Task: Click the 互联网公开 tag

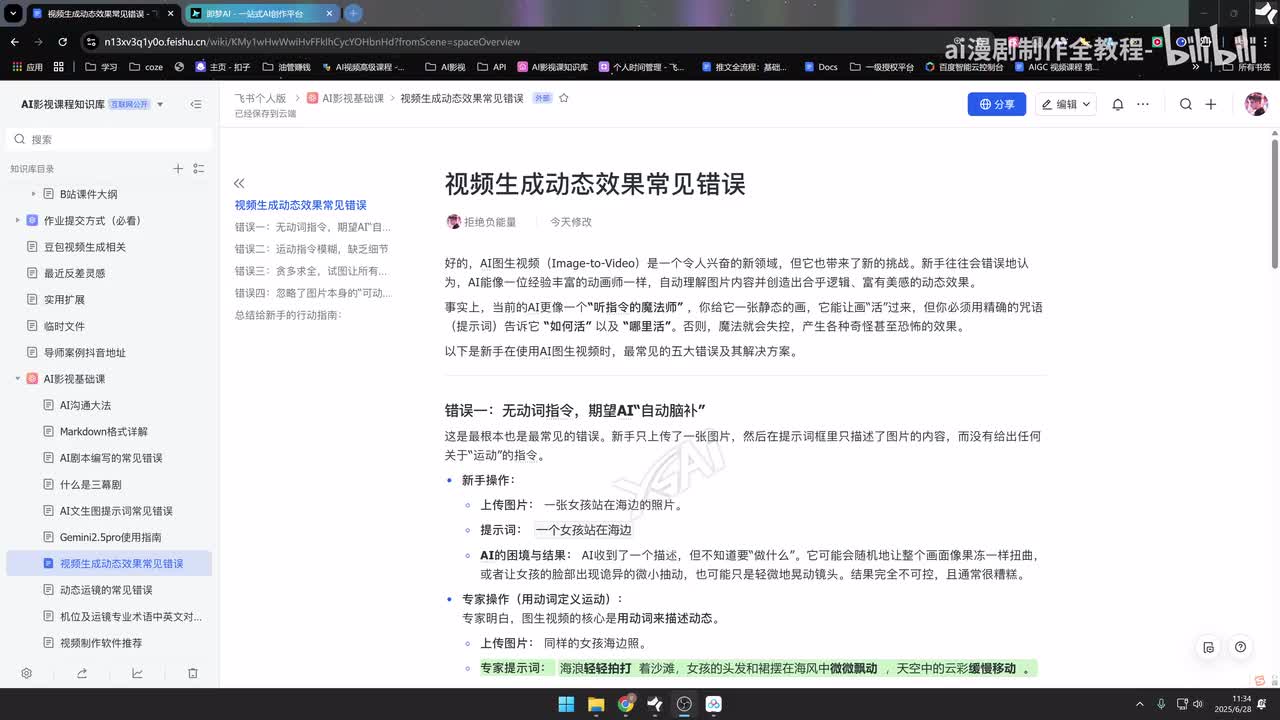Action: [129, 104]
